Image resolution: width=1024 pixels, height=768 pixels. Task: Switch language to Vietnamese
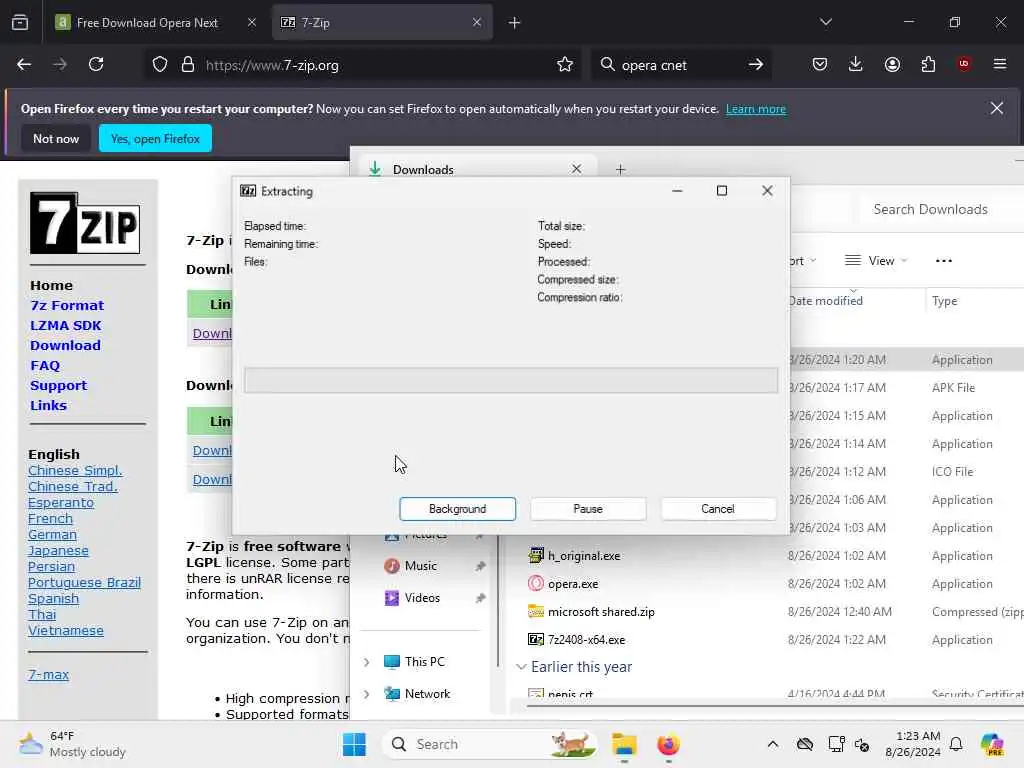(66, 631)
